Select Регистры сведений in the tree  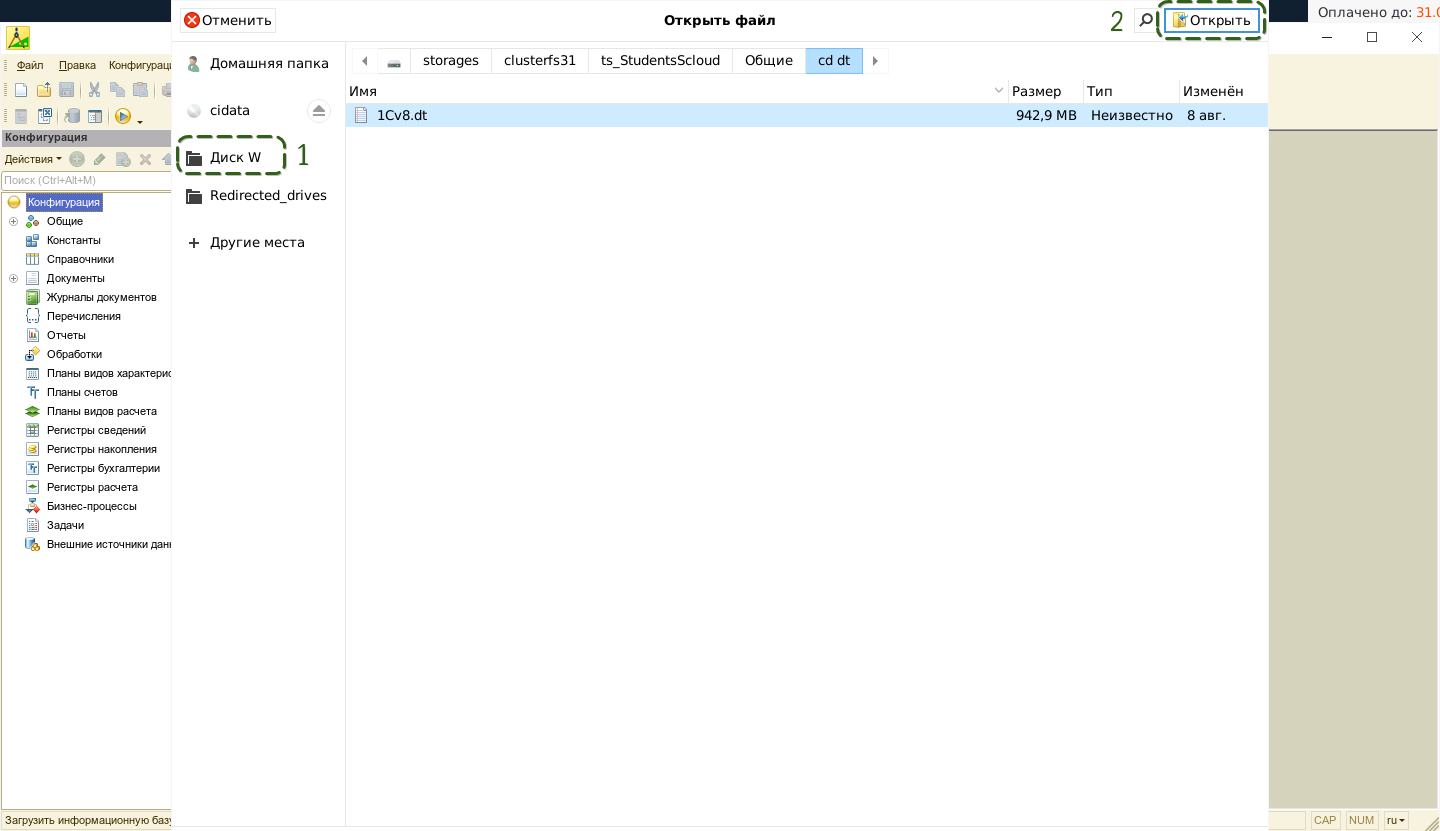pos(96,430)
